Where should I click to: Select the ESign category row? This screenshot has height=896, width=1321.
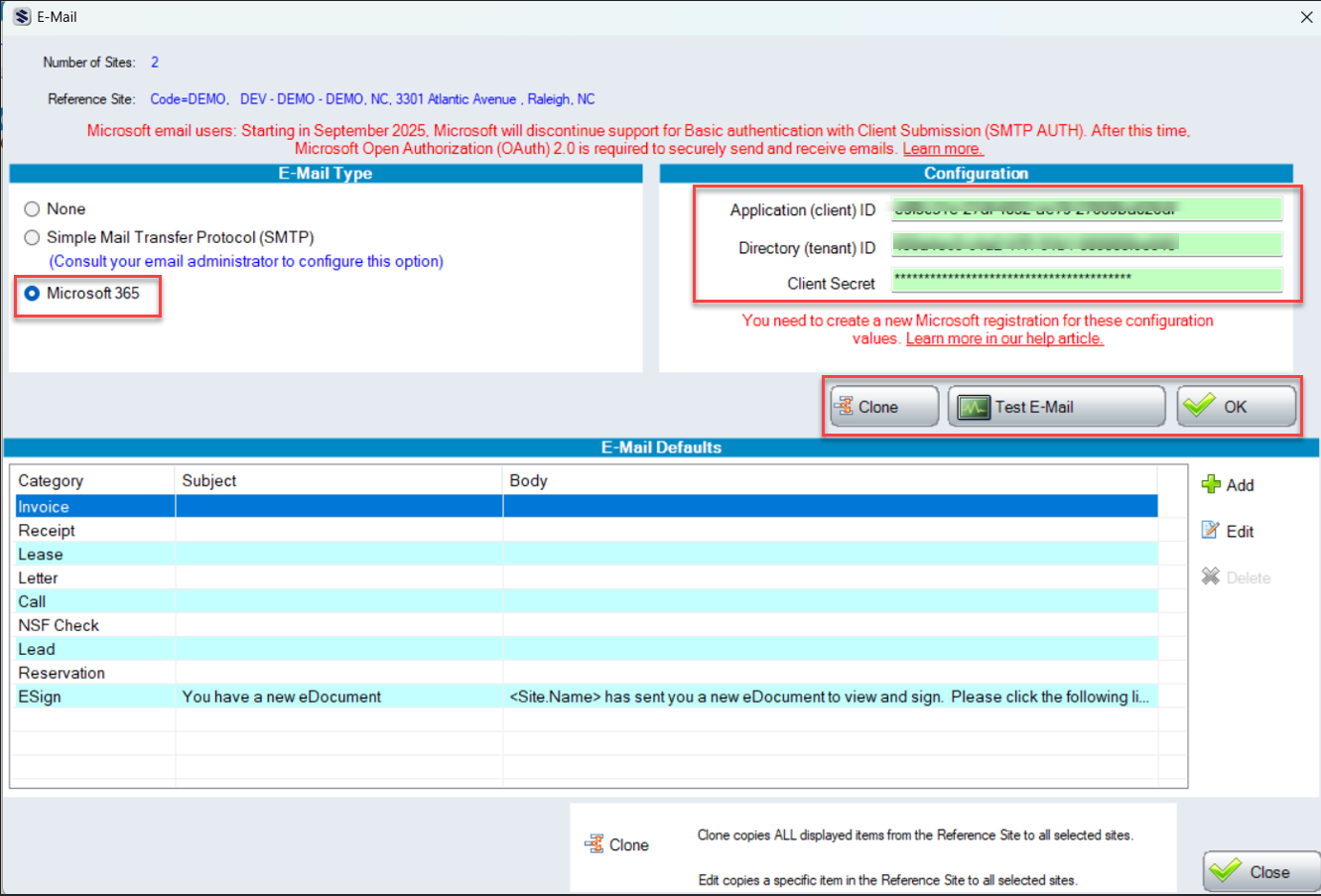[x=585, y=697]
